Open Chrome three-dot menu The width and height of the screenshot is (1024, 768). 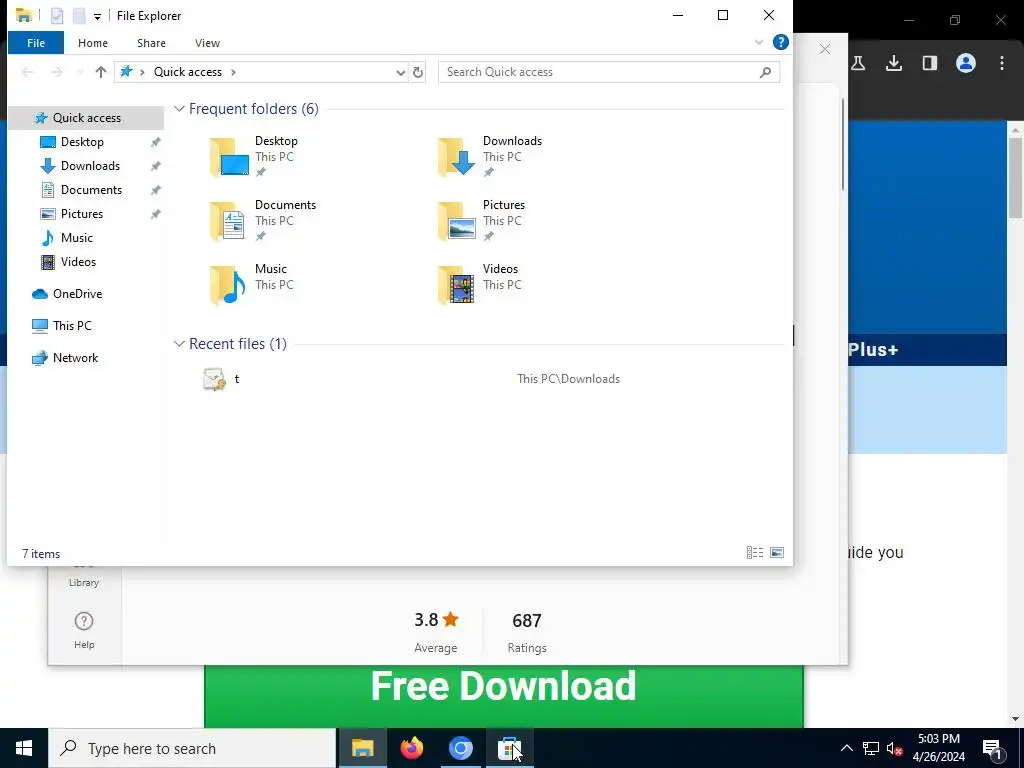tap(1002, 63)
